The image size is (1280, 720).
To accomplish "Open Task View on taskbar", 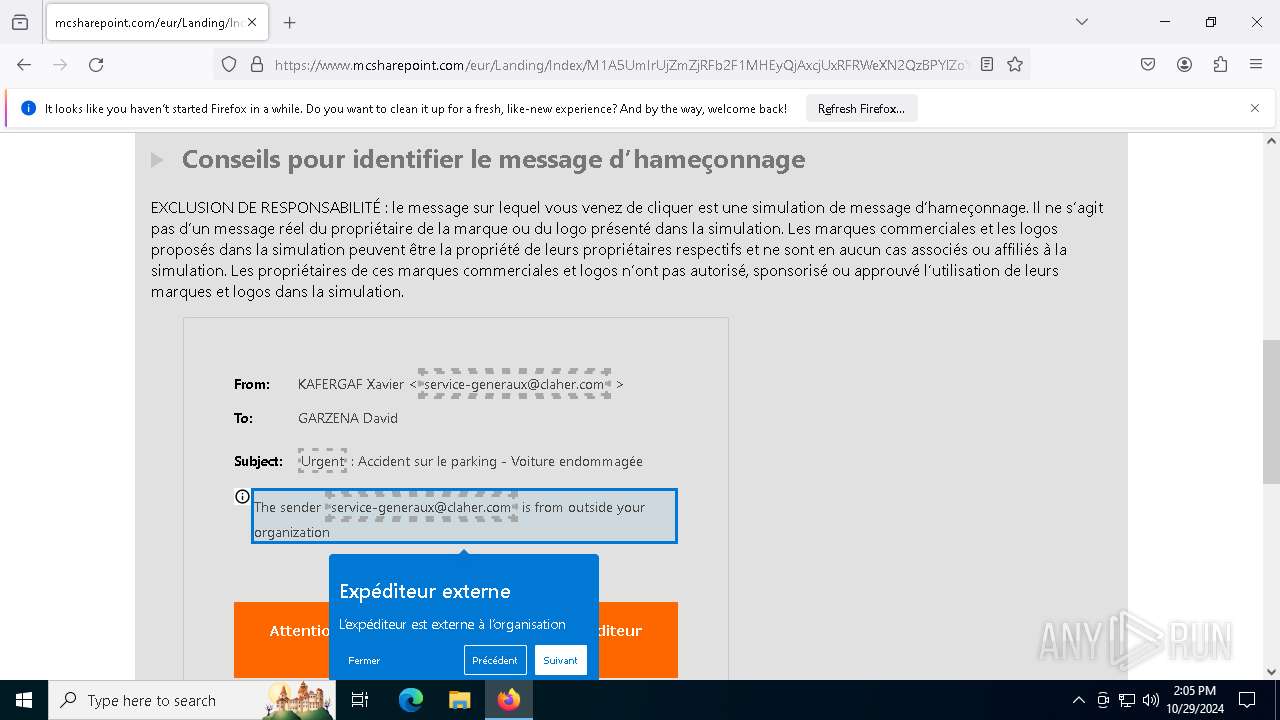I will tap(360, 700).
